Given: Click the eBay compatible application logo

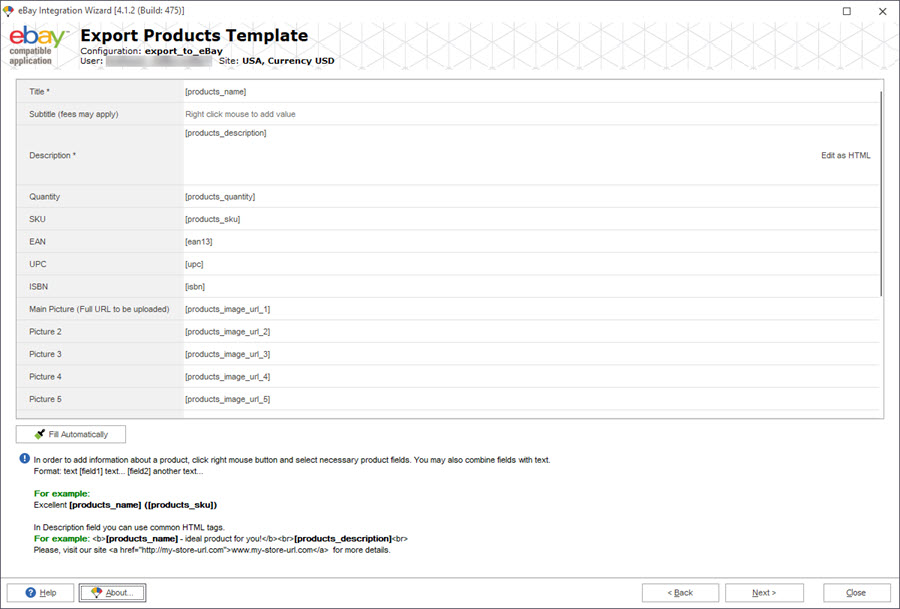Looking at the screenshot, I should point(38,45).
